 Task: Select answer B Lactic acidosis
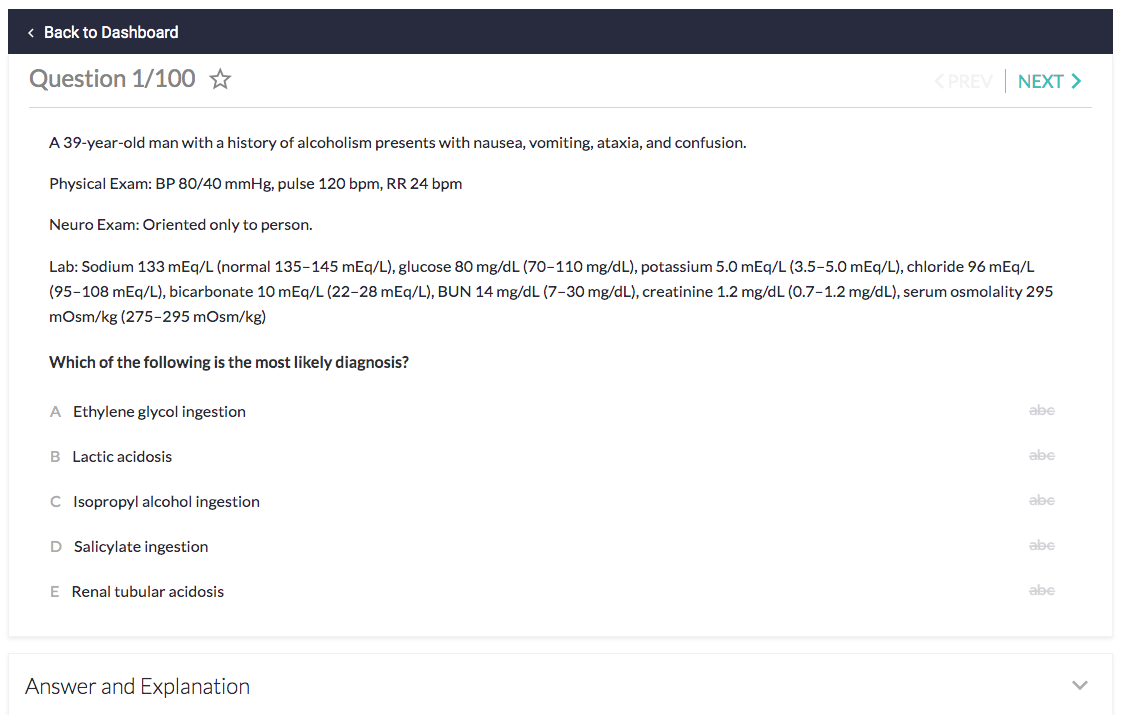tap(122, 457)
